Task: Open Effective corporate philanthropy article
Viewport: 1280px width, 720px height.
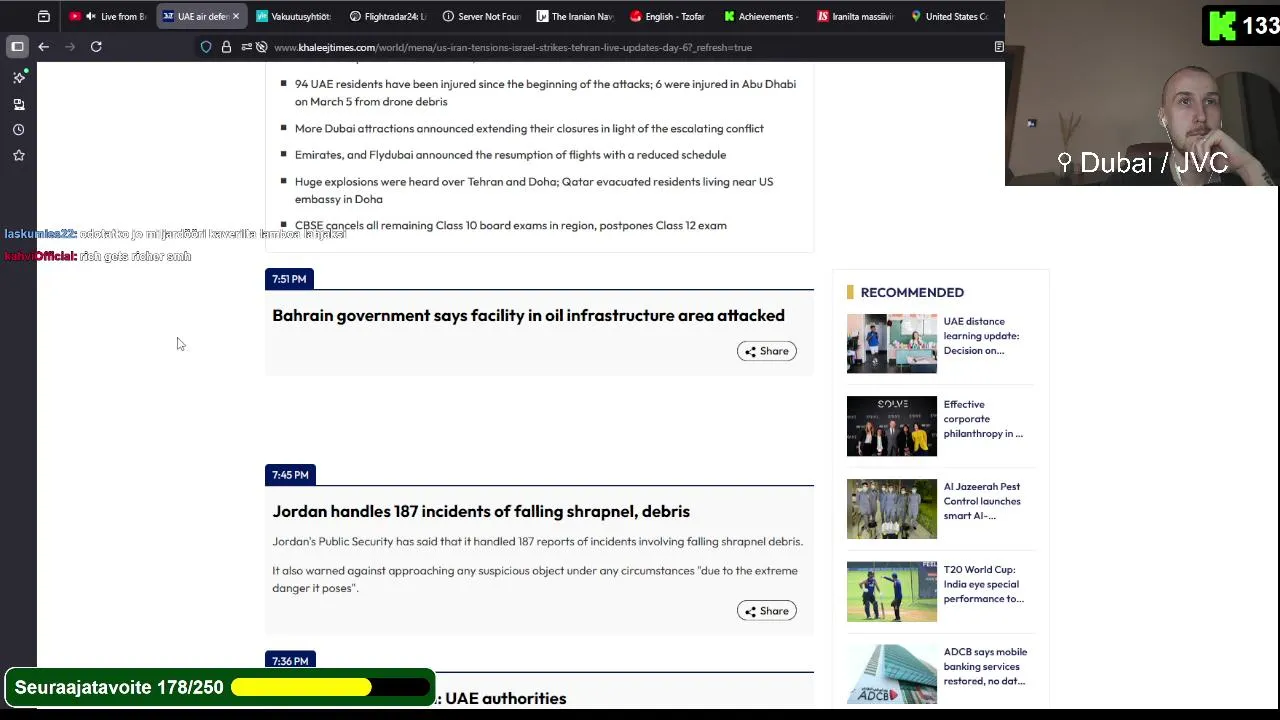Action: click(983, 419)
